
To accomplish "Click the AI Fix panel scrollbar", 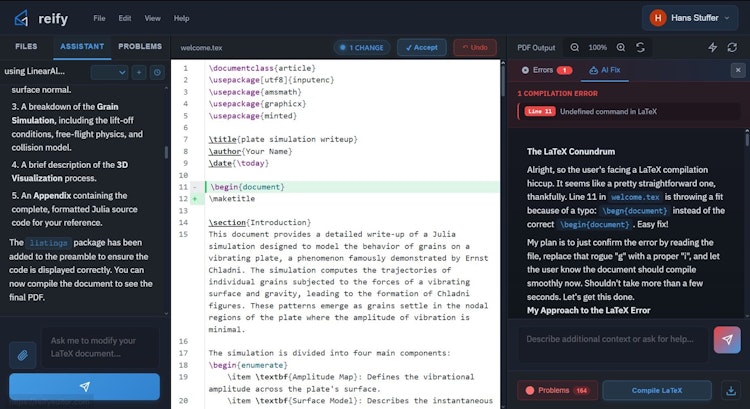I will [x=747, y=139].
